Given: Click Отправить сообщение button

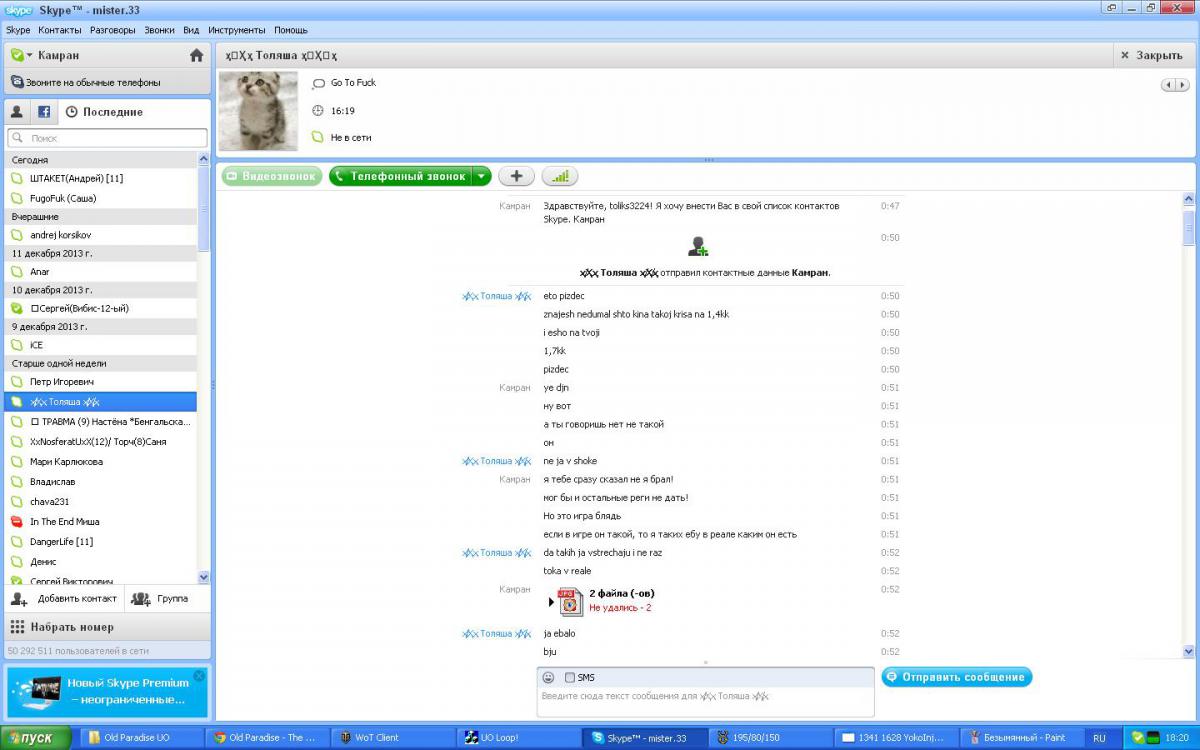Looking at the screenshot, I should tap(957, 677).
